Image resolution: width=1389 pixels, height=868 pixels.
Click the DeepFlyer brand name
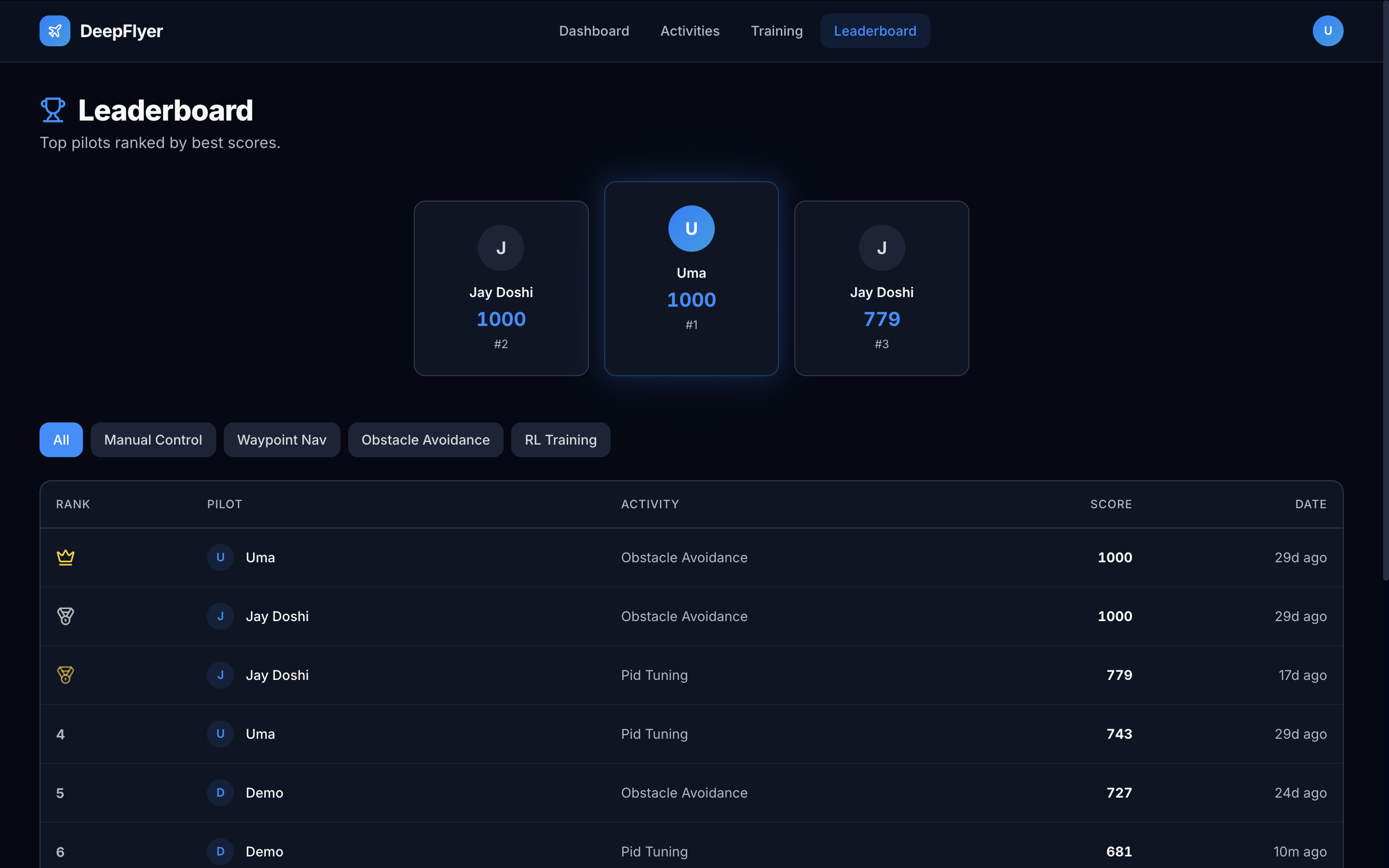pos(121,31)
